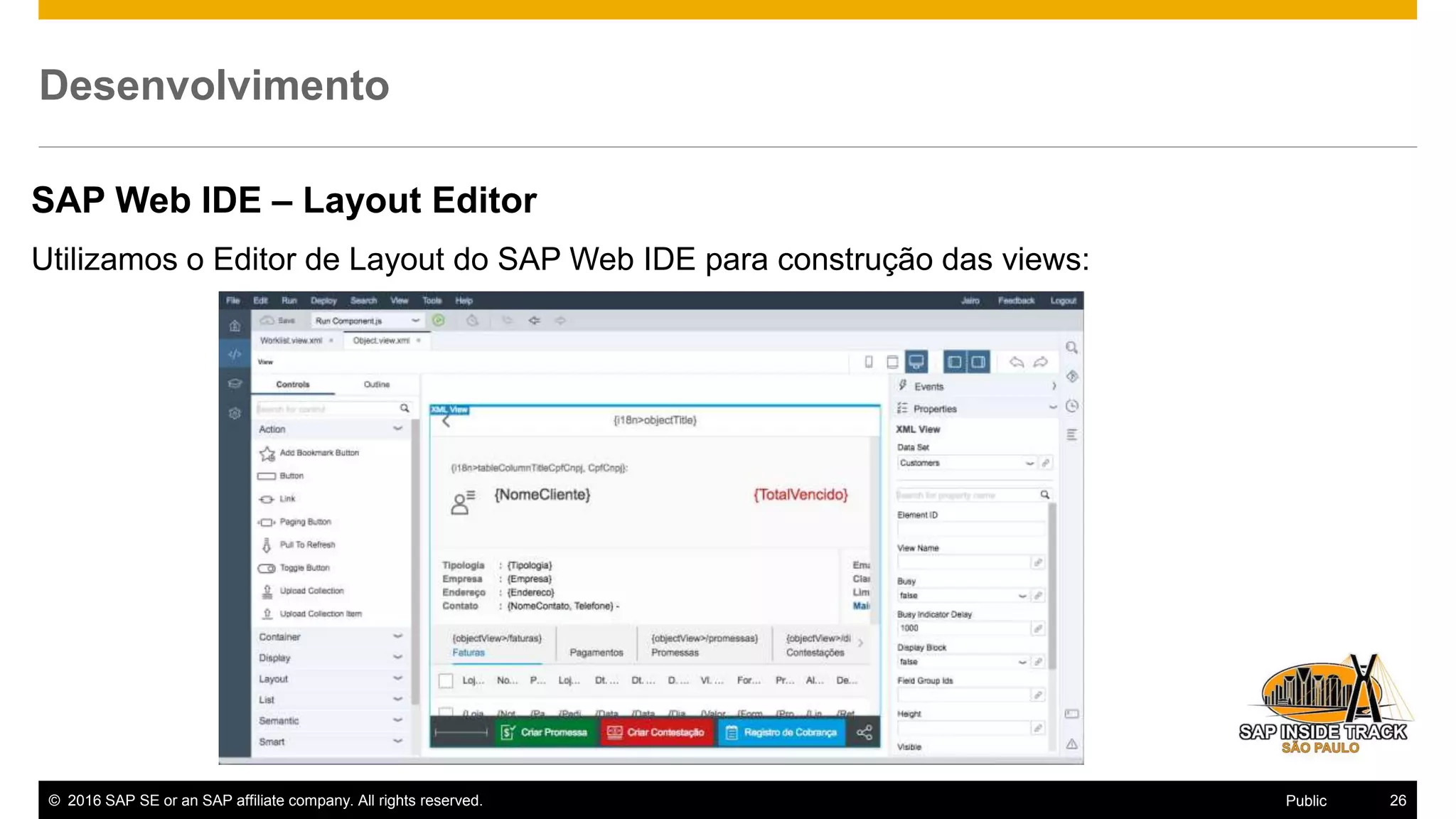Open the Learning Center graduation cap icon
The height and width of the screenshot is (819, 1456).
(235, 383)
